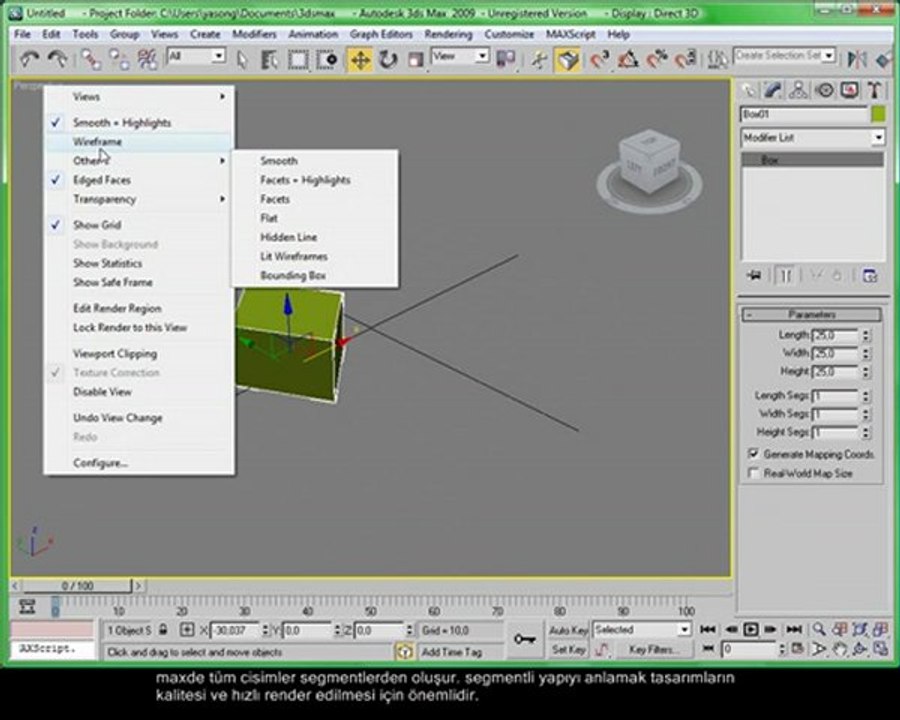900x720 pixels.
Task: Select the Bind to Space Warp tool
Action: click(x=148, y=59)
